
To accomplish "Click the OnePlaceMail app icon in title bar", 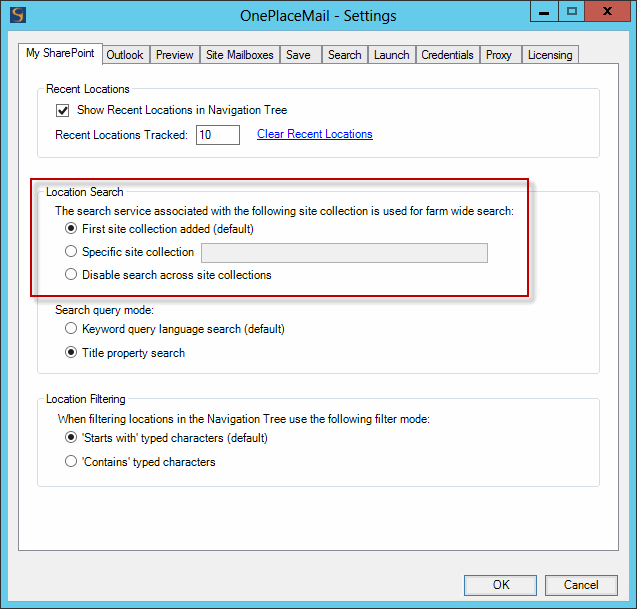I will [18, 15].
